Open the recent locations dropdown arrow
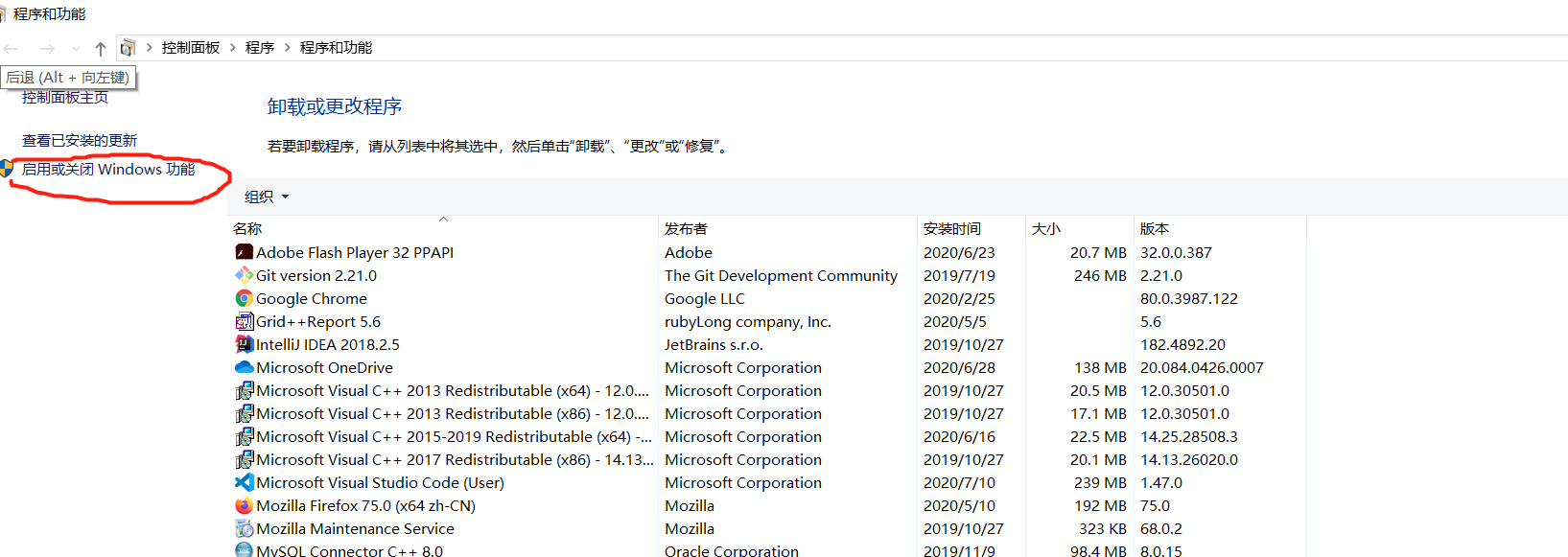1568x557 pixels. click(76, 48)
